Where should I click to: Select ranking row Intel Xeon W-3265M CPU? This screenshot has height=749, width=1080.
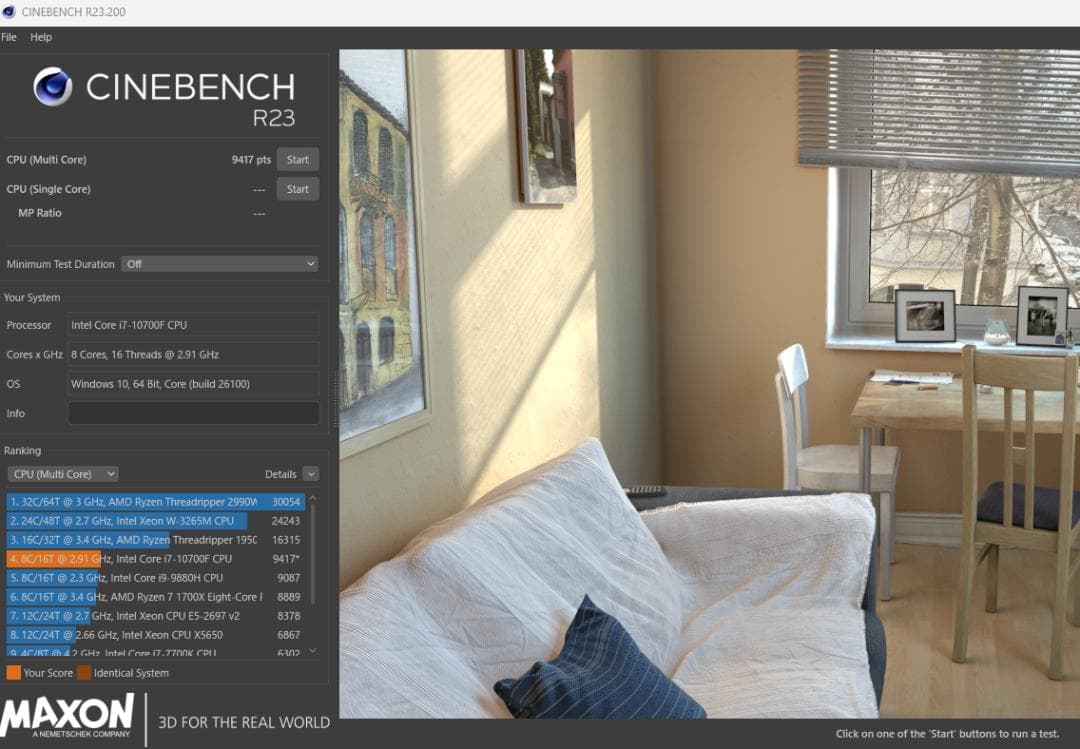pyautogui.click(x=156, y=521)
